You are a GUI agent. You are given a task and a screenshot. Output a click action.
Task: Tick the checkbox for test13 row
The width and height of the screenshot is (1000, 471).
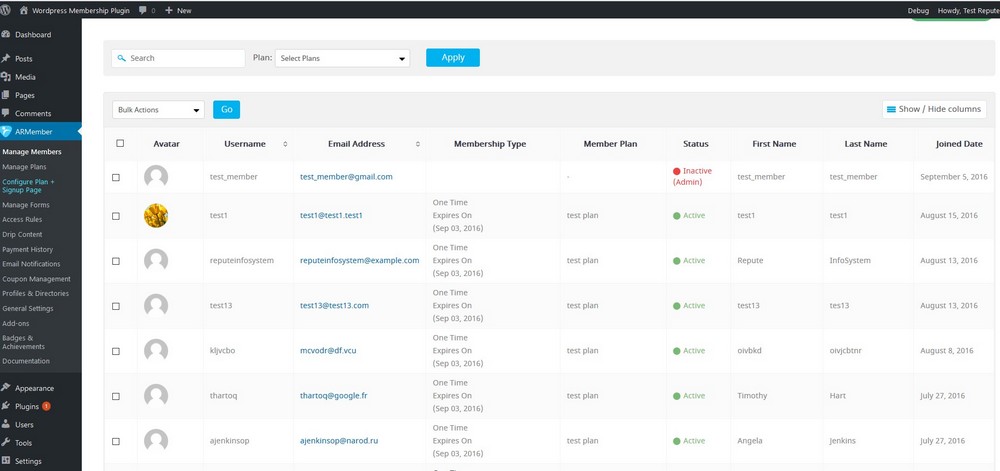(115, 306)
